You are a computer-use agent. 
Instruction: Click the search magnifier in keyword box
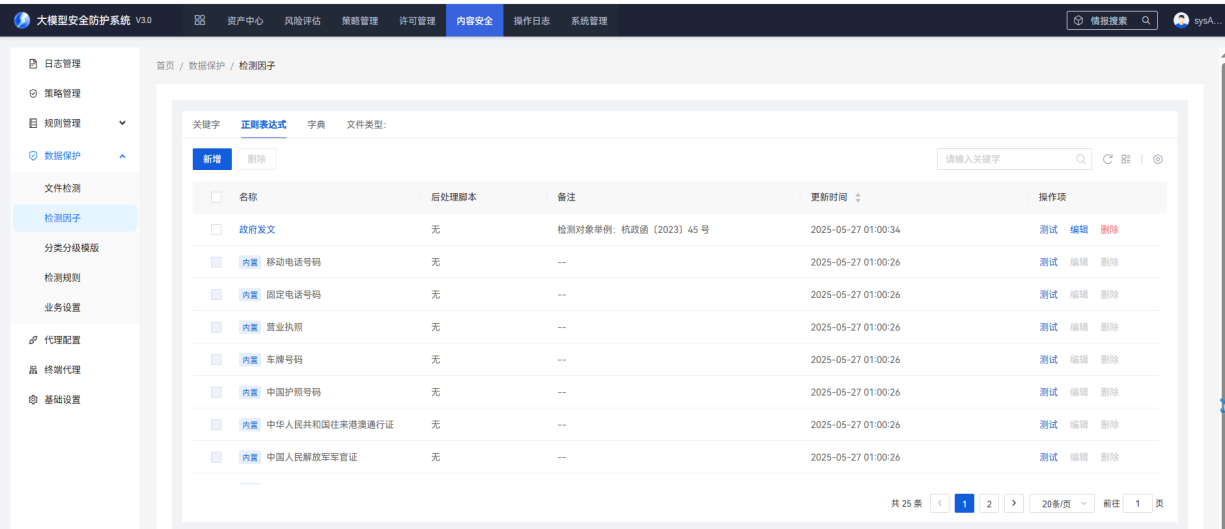(1081, 159)
